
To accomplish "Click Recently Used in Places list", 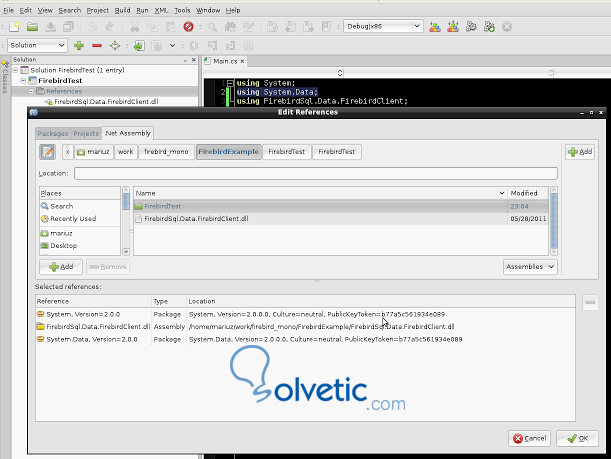I will (73, 219).
